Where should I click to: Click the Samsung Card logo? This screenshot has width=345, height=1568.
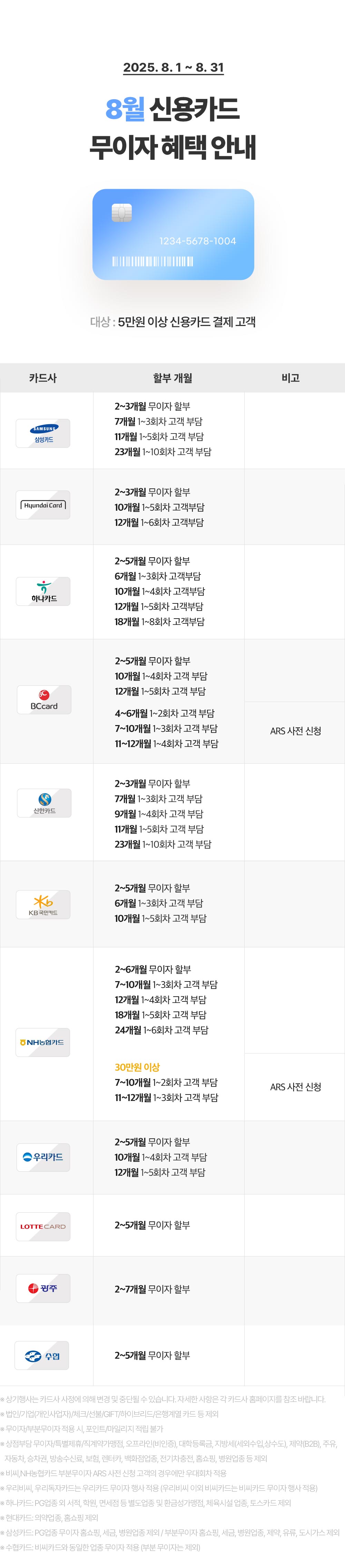click(x=43, y=433)
